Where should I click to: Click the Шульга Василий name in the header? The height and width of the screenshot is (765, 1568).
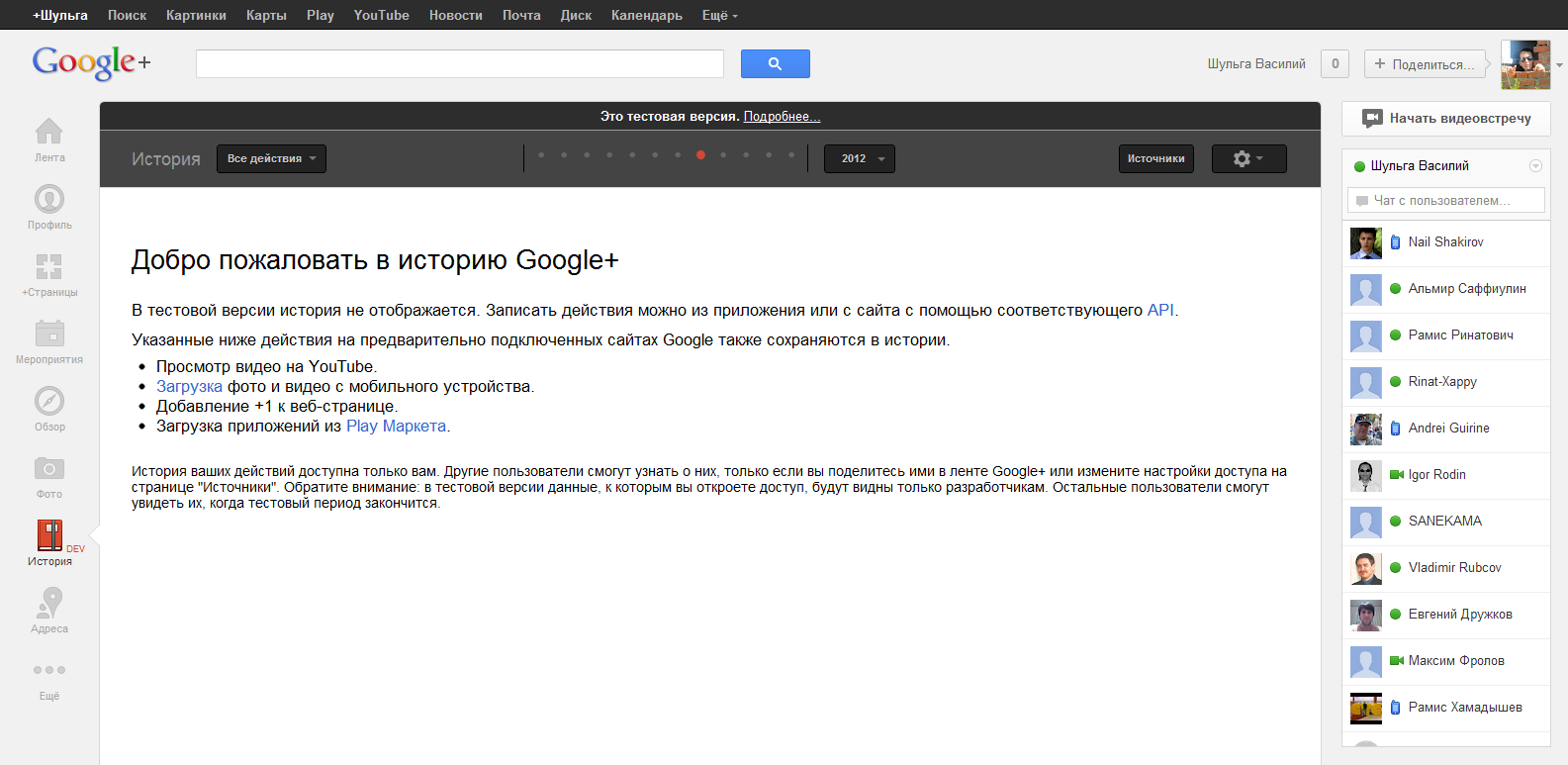coord(1256,64)
